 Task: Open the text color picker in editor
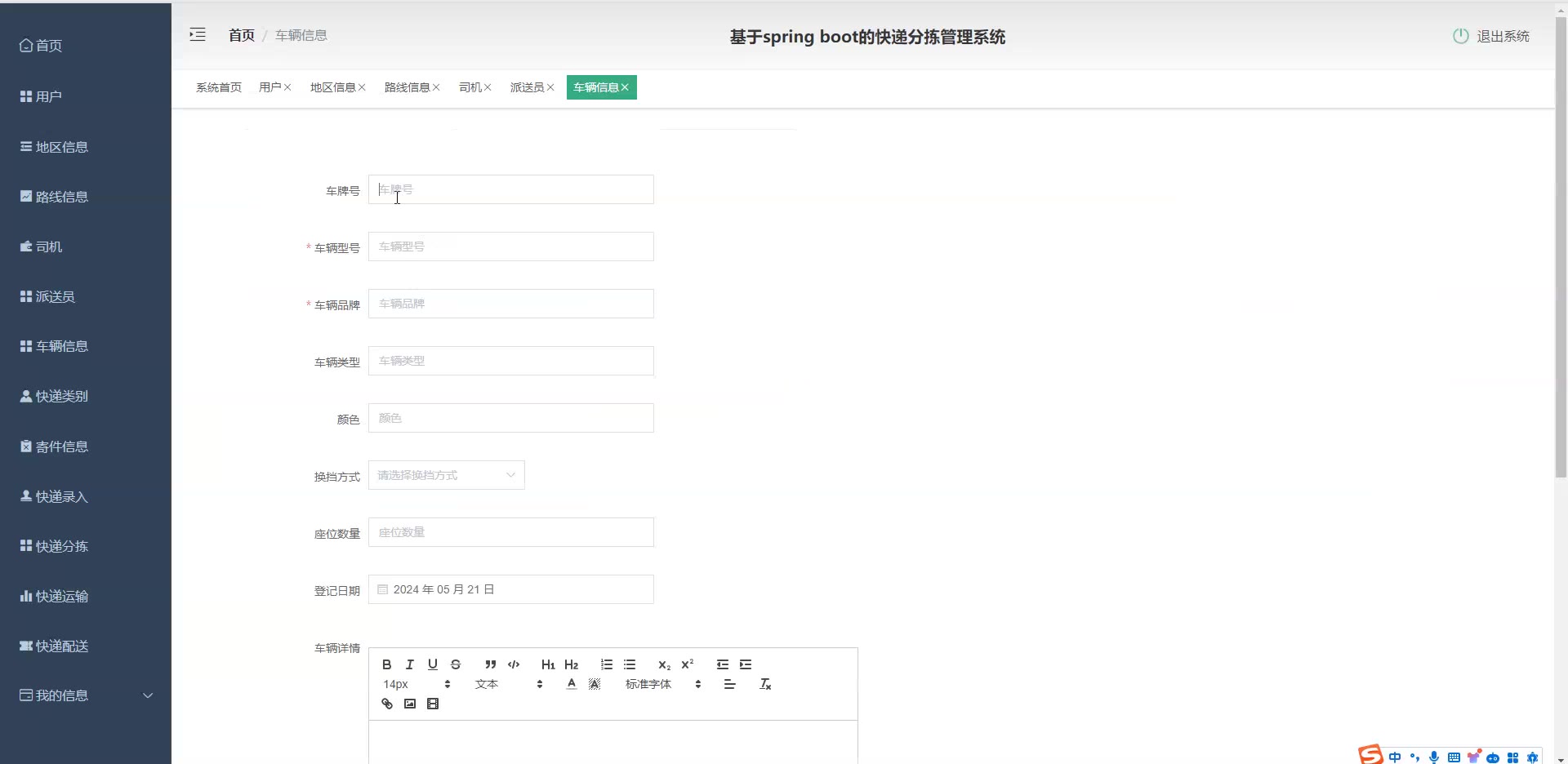572,684
